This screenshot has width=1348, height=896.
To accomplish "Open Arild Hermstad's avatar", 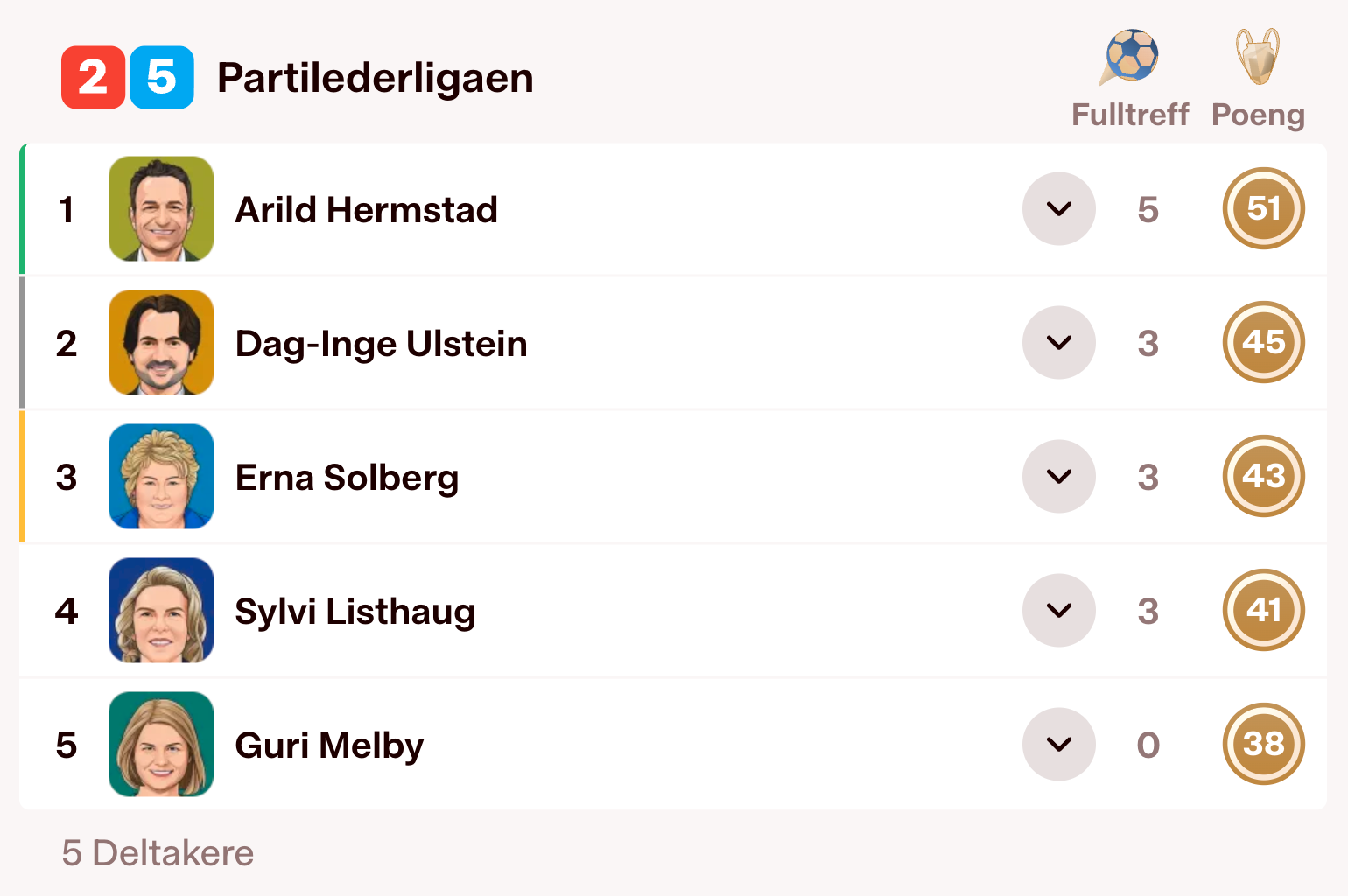I will click(161, 208).
